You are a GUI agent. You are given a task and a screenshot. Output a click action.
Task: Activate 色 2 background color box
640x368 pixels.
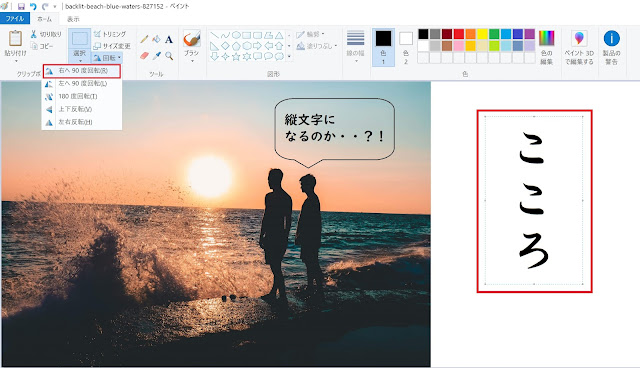pos(406,47)
